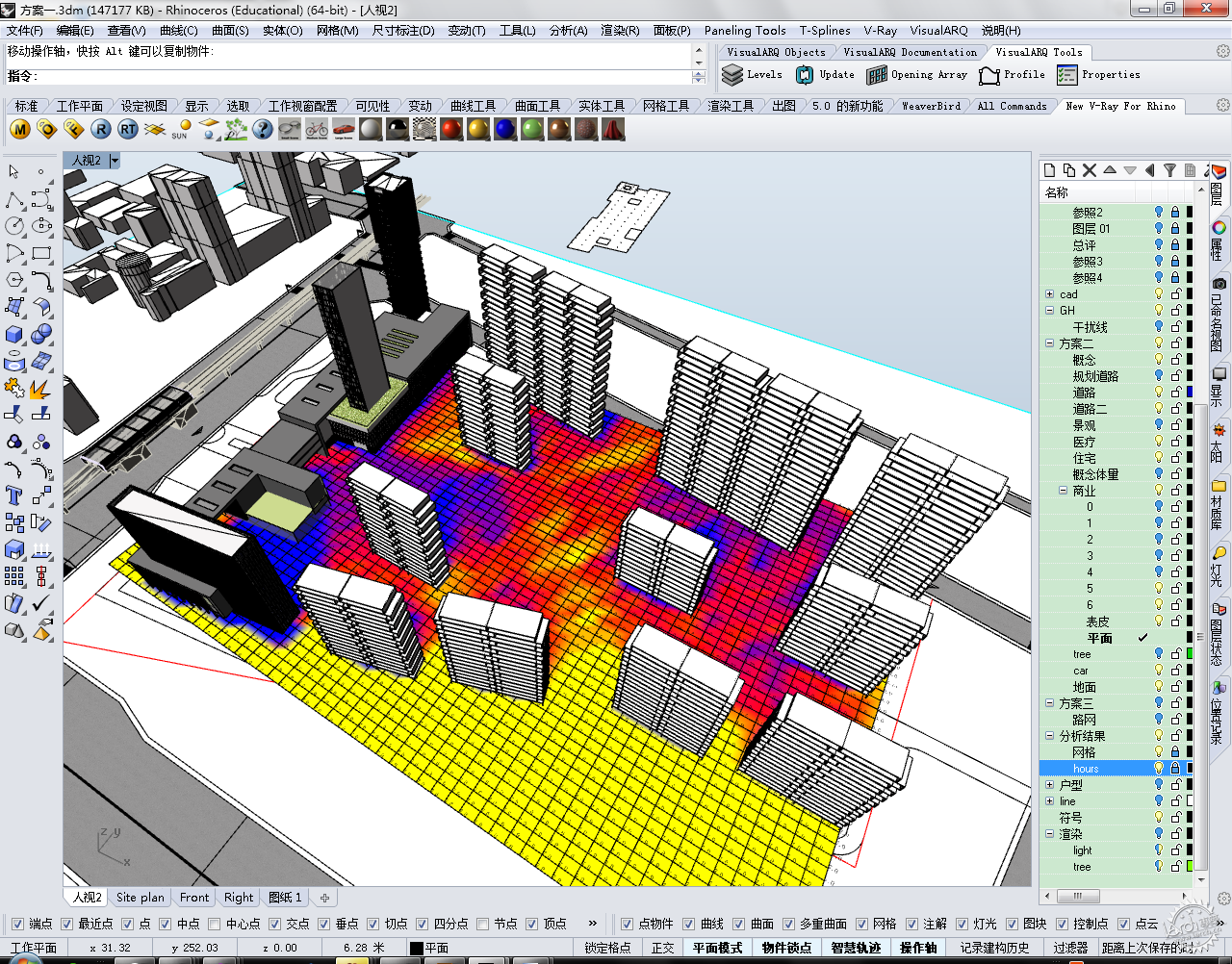
Task: Click the Explode tool icon
Action: pyautogui.click(x=41, y=389)
